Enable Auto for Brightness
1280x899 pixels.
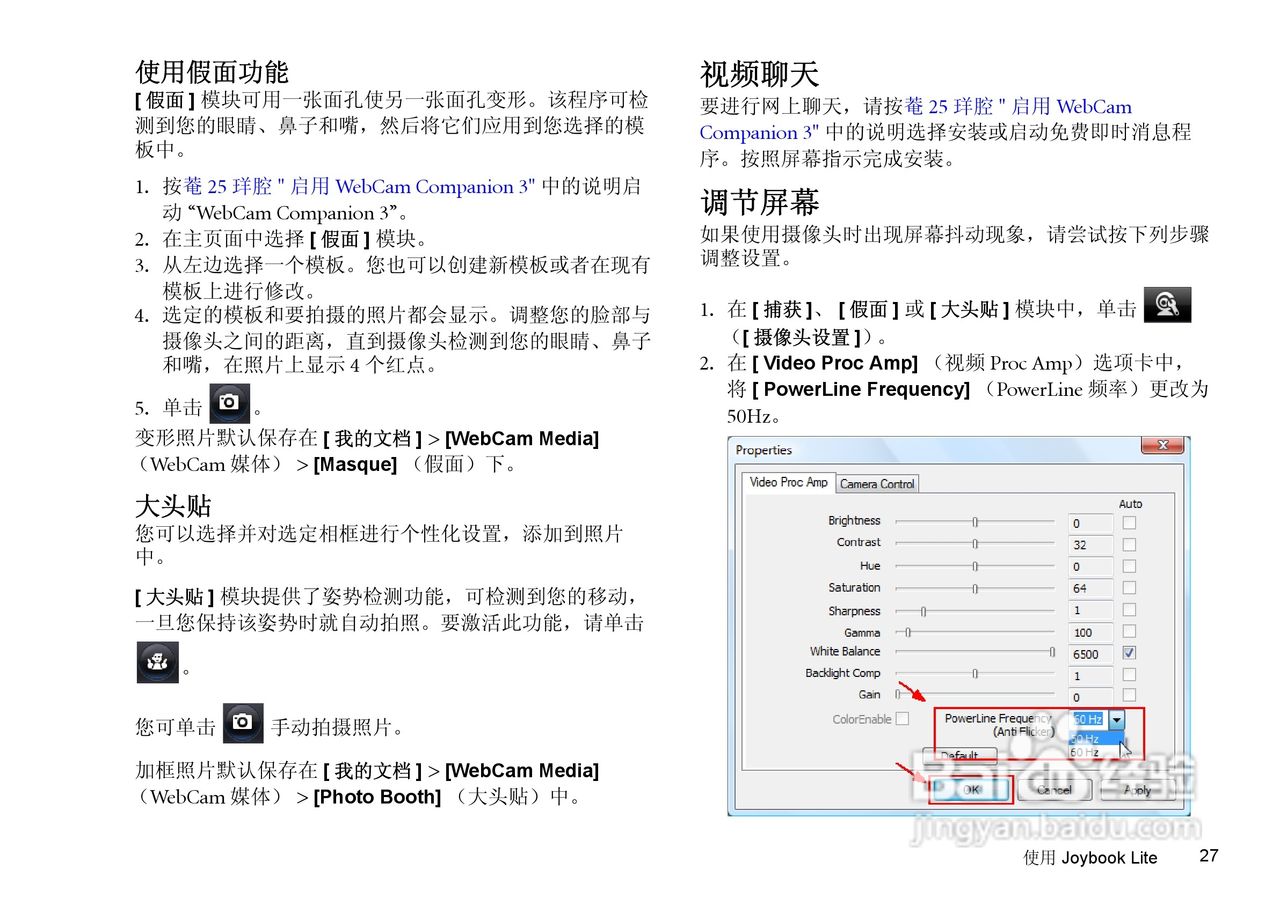point(1130,521)
